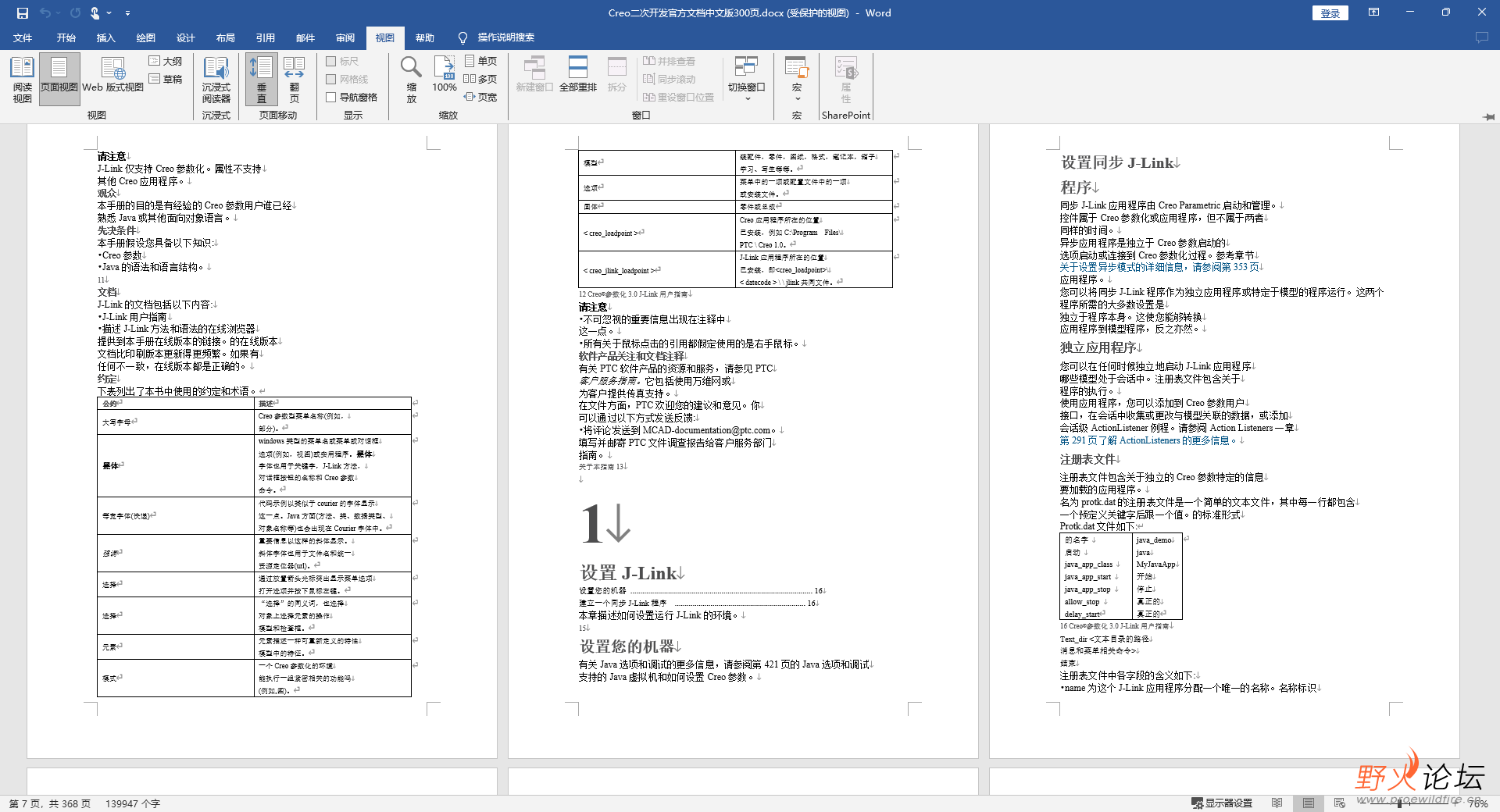Click Tell Me search (操作说明搜索)
The height and width of the screenshot is (812, 1500).
click(x=497, y=37)
